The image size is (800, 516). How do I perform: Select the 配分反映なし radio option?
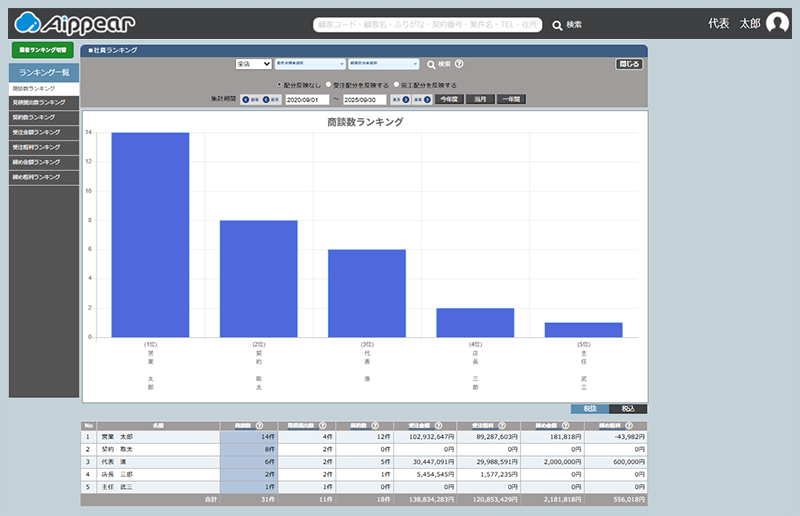[279, 85]
